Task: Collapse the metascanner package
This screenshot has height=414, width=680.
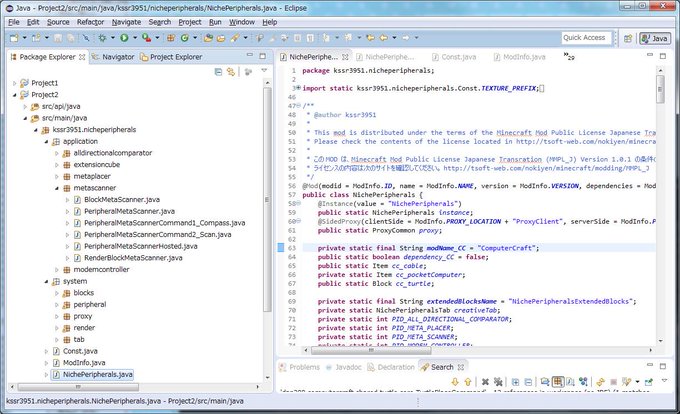Action: point(56,188)
